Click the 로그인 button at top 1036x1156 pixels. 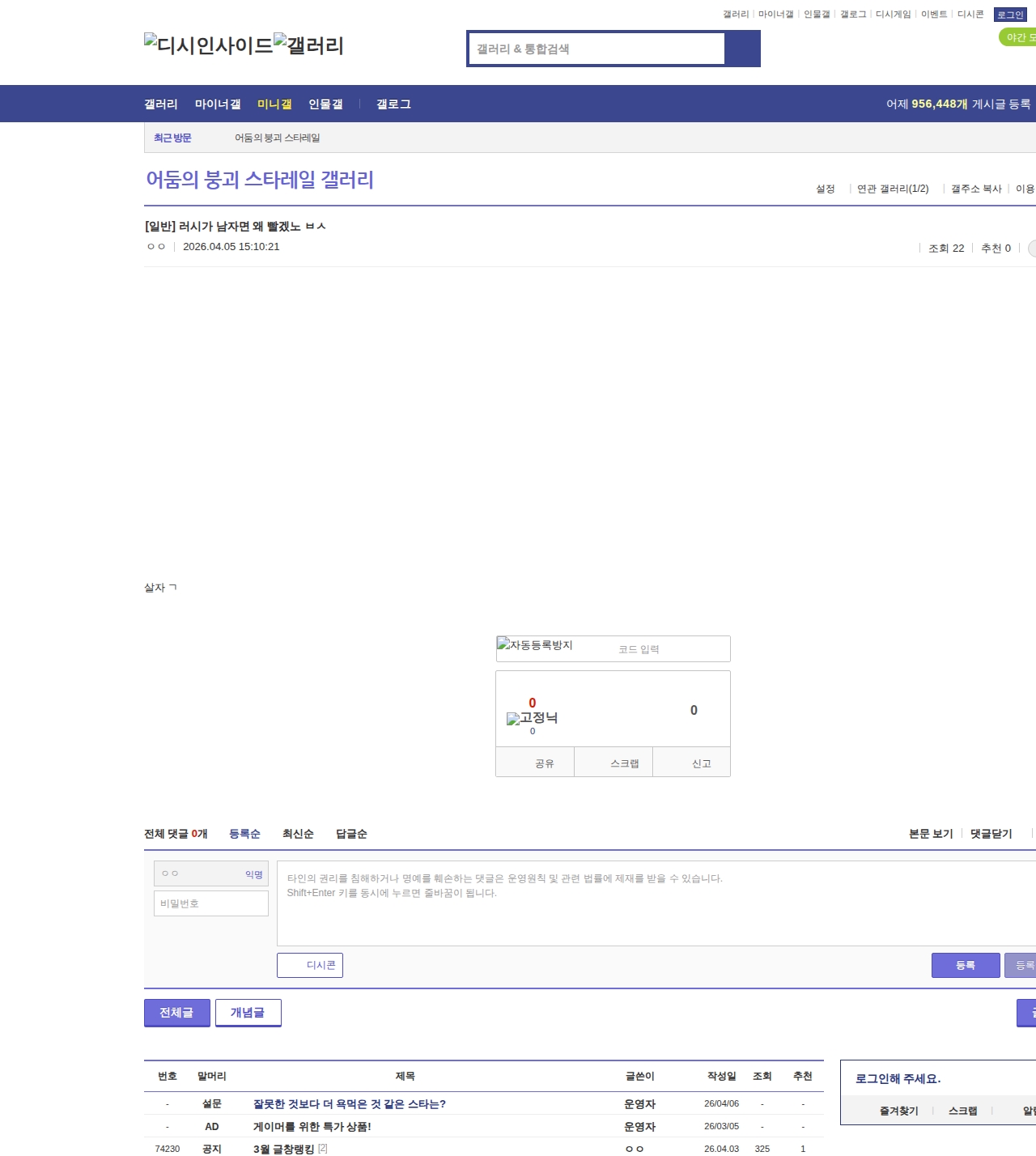1010,15
